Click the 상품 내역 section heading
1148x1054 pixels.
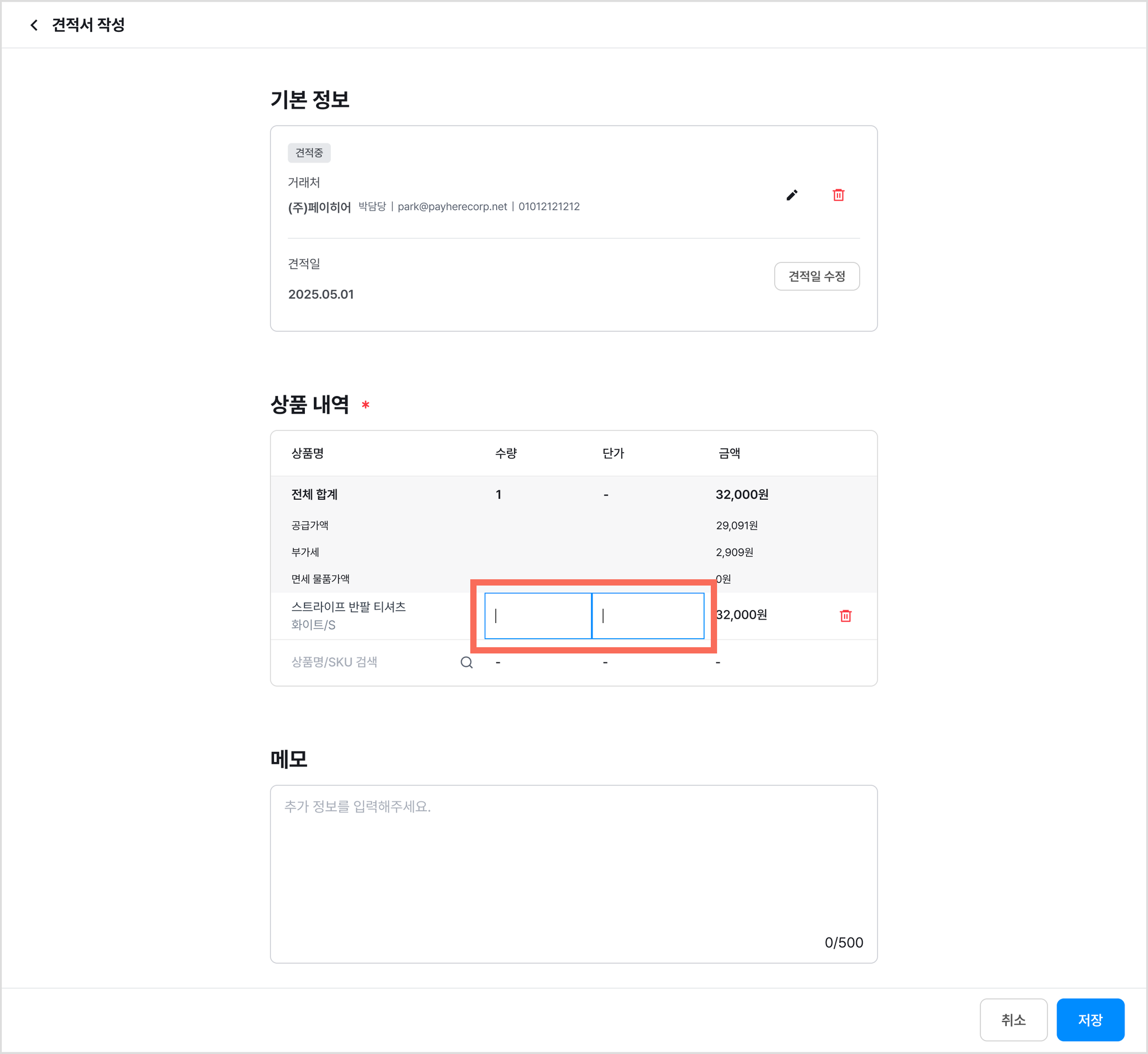310,405
